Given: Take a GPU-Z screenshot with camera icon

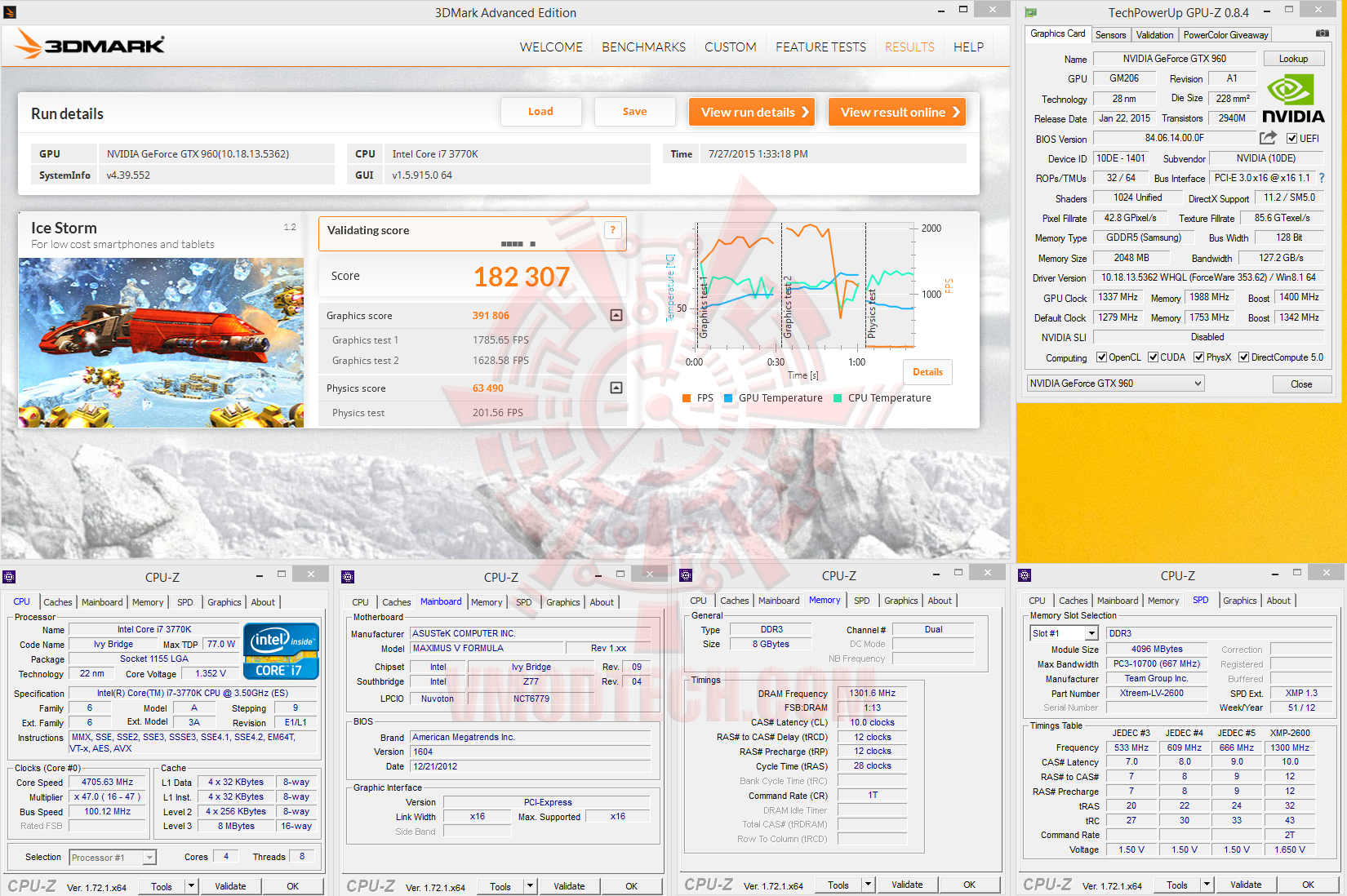Looking at the screenshot, I should tap(1322, 33).
